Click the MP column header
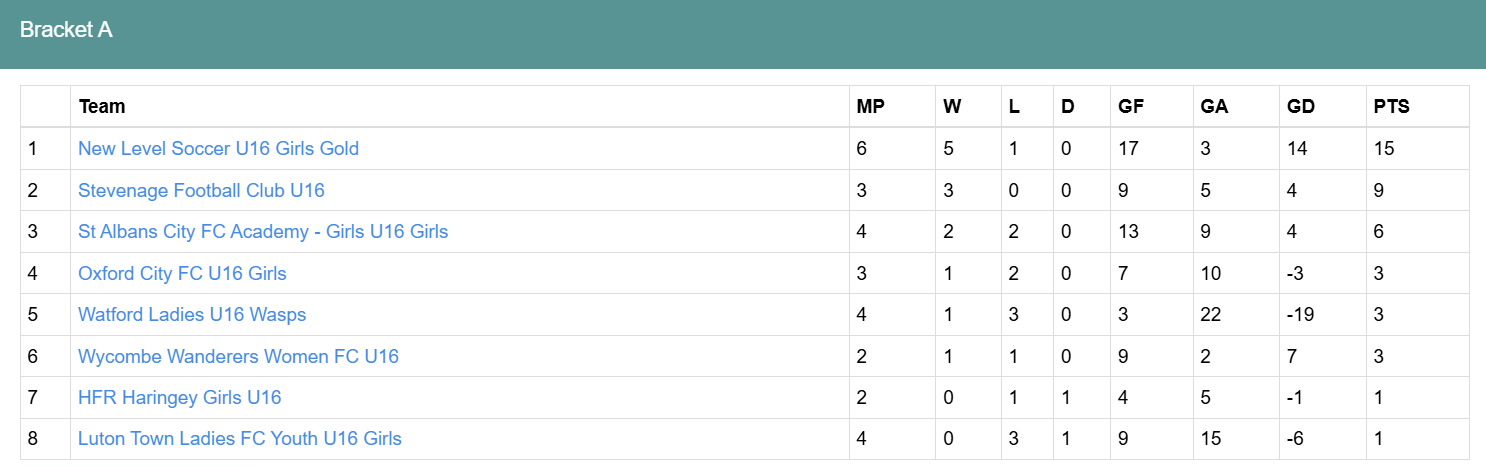 click(871, 107)
